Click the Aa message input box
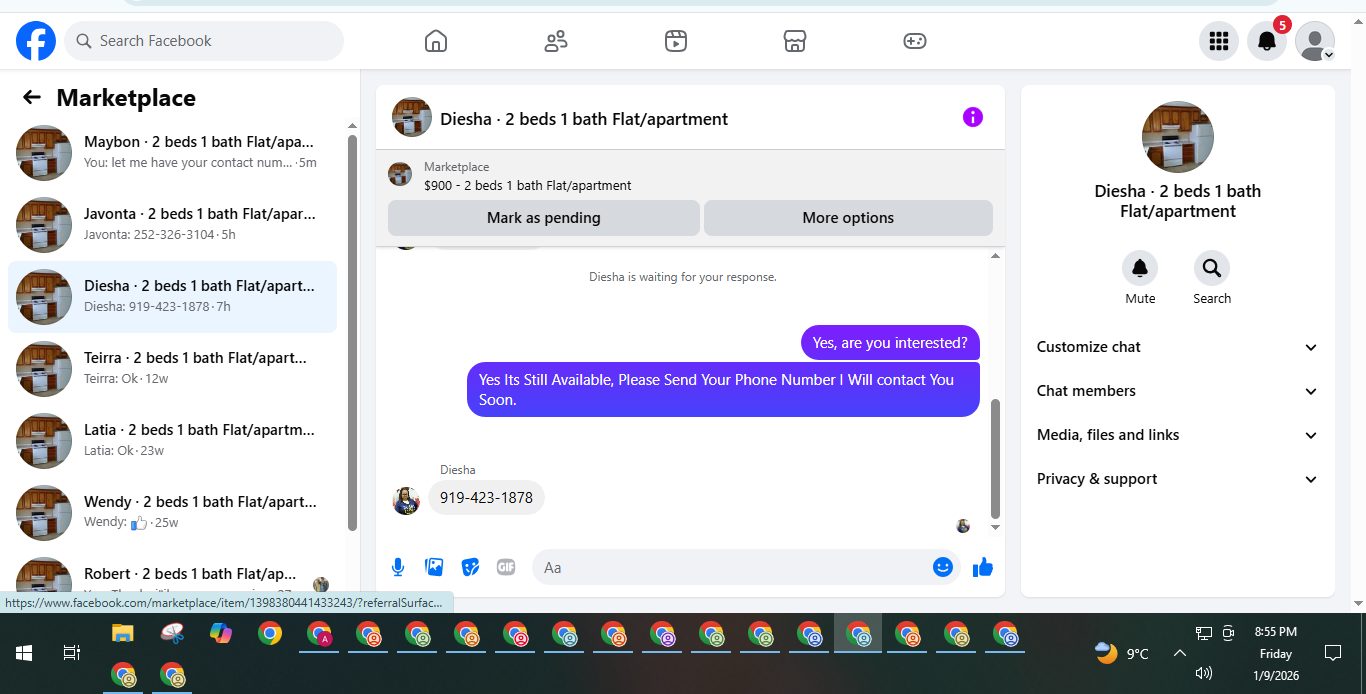This screenshot has width=1366, height=694. pos(732,567)
